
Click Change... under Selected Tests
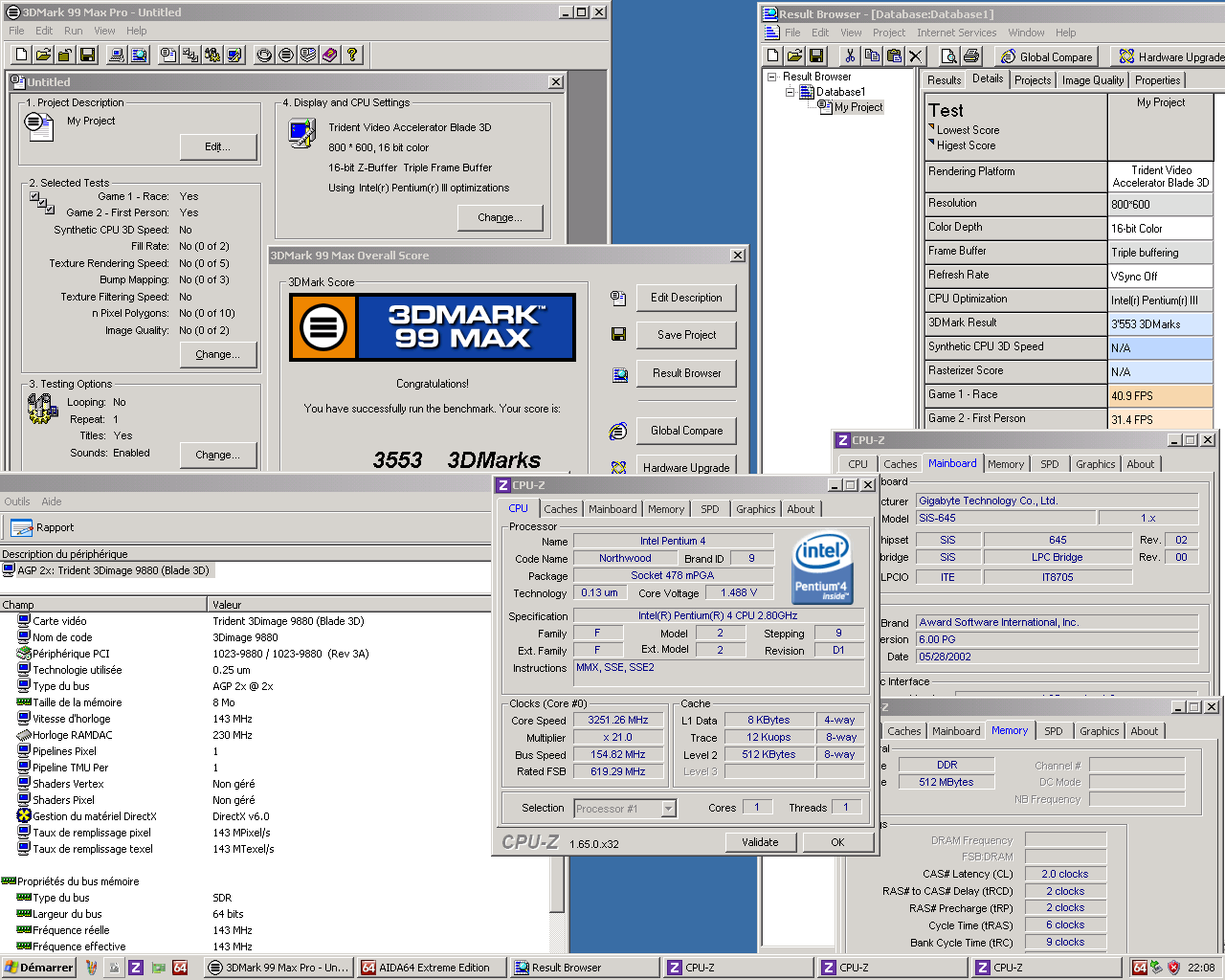[219, 354]
